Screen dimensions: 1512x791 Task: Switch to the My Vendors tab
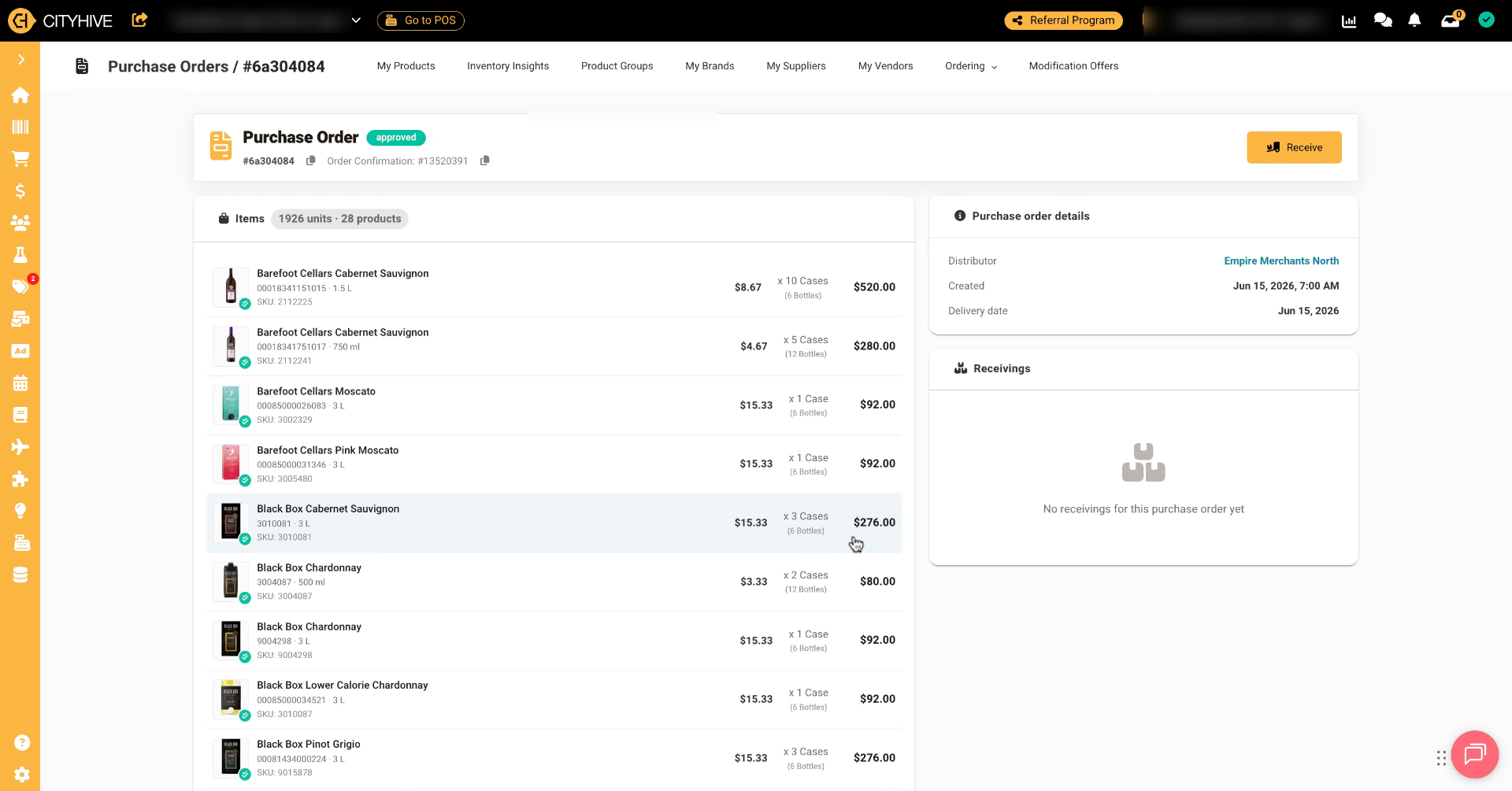click(886, 66)
